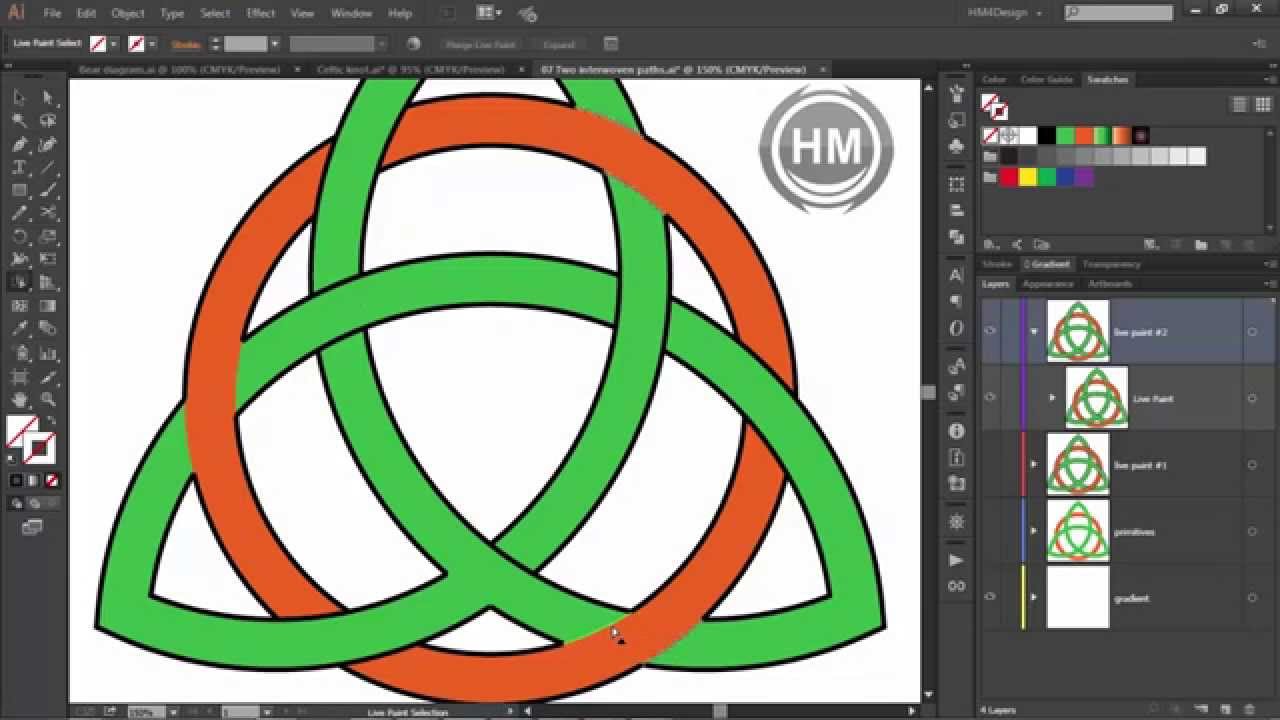This screenshot has width=1280, height=720.
Task: Select the purple swatch in color group
Action: [1085, 177]
